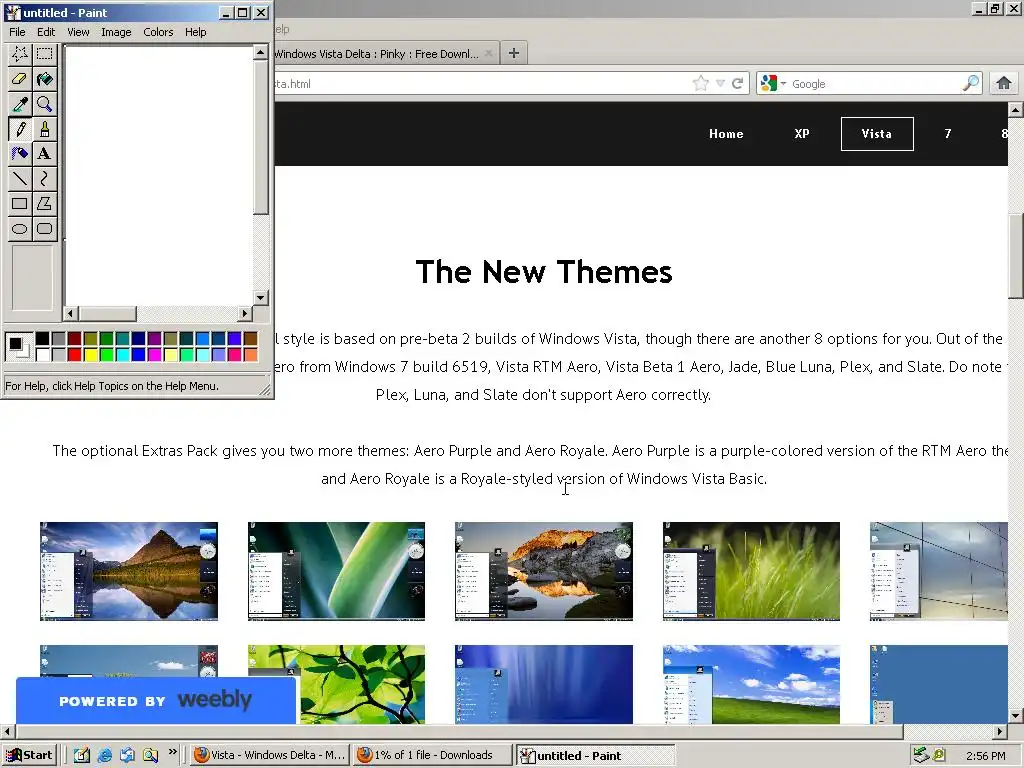
Task: Close the Windows Vista Delta tab
Action: pyautogui.click(x=489, y=54)
